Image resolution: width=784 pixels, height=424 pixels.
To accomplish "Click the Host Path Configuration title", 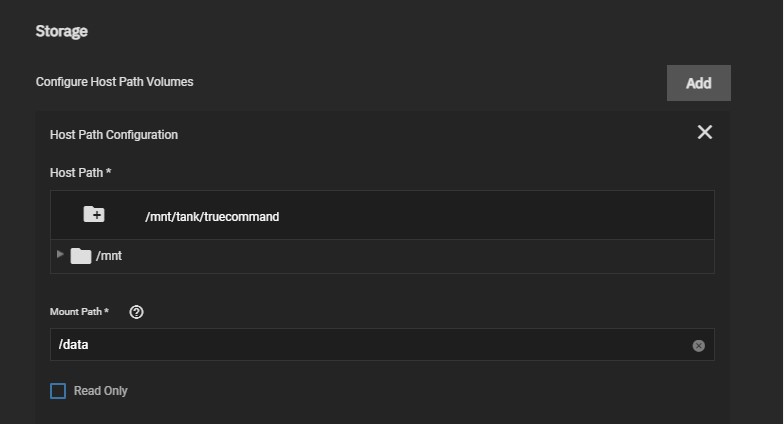I will [x=114, y=134].
